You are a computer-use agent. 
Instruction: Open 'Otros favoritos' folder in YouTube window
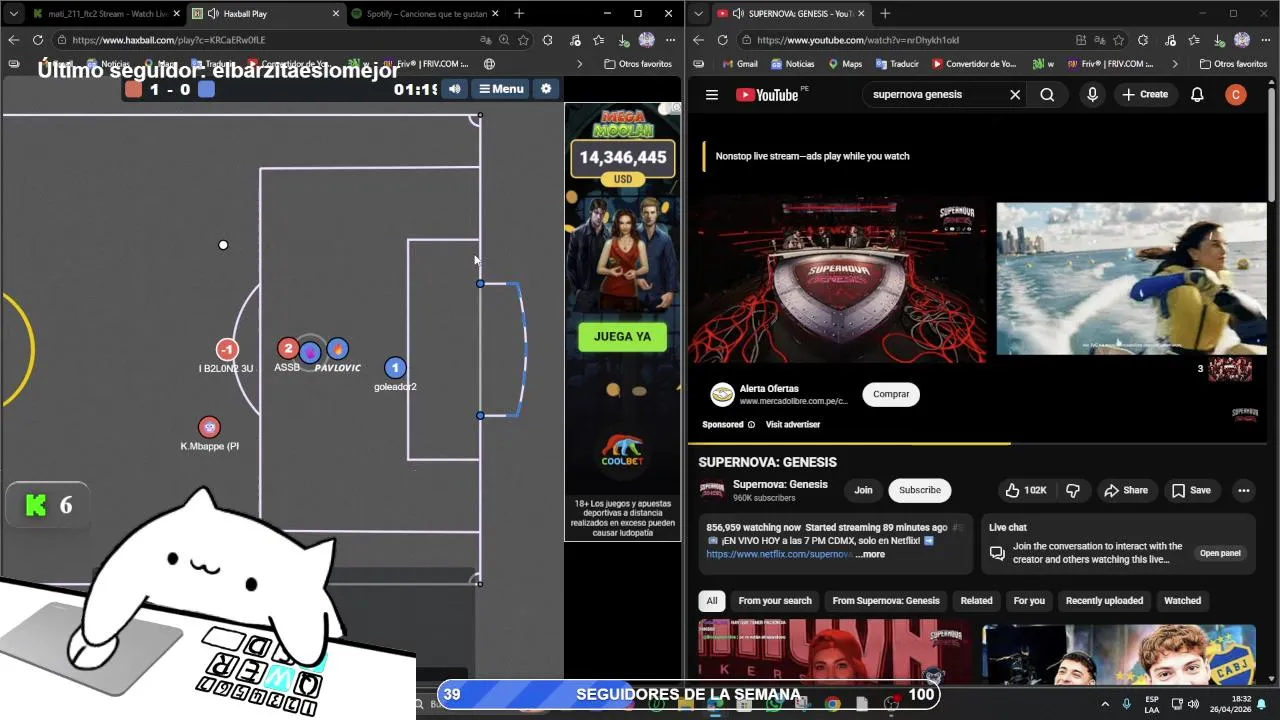(x=1232, y=64)
